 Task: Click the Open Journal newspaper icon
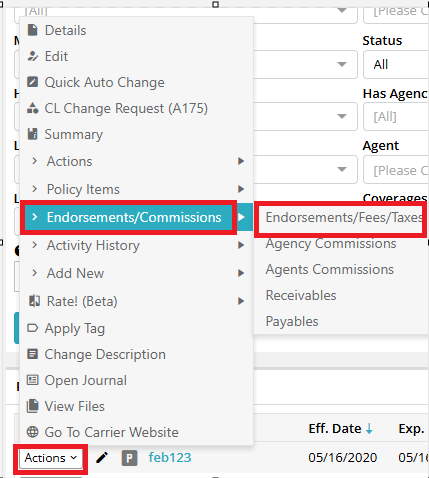(x=32, y=380)
